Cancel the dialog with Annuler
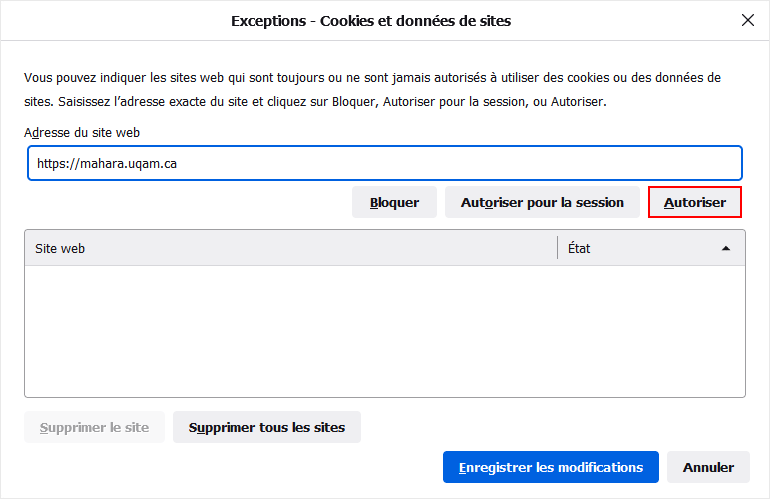This screenshot has width=770, height=499. [x=708, y=467]
